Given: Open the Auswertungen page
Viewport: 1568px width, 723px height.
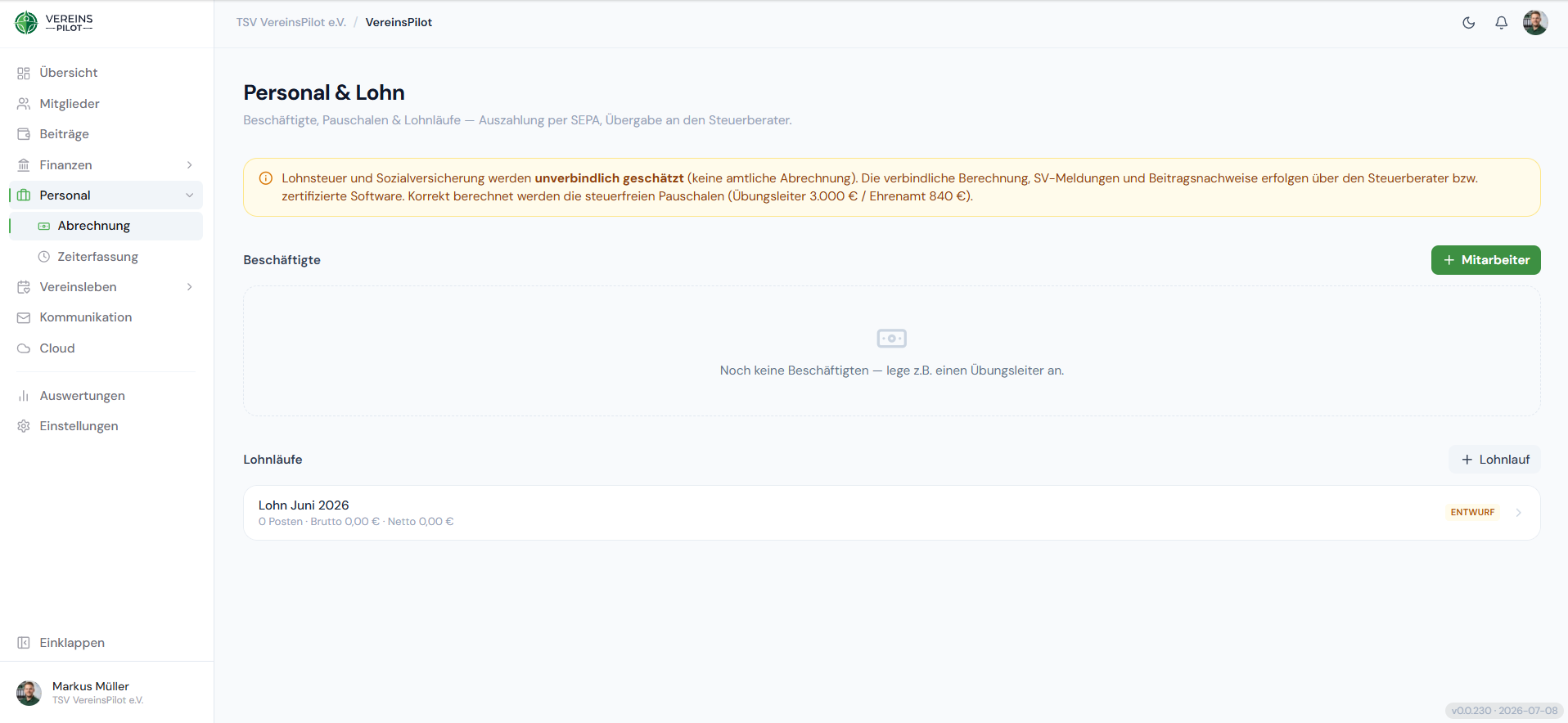Looking at the screenshot, I should pos(106,396).
